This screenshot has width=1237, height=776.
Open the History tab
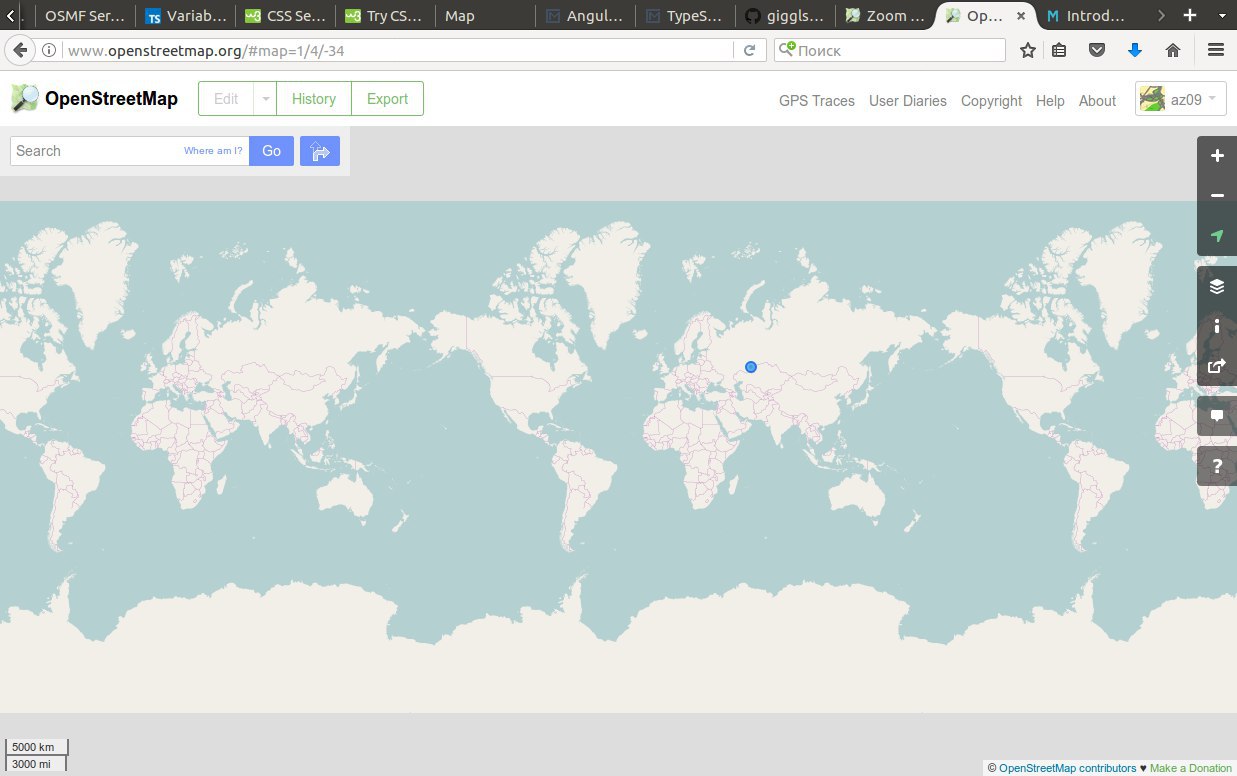(314, 99)
